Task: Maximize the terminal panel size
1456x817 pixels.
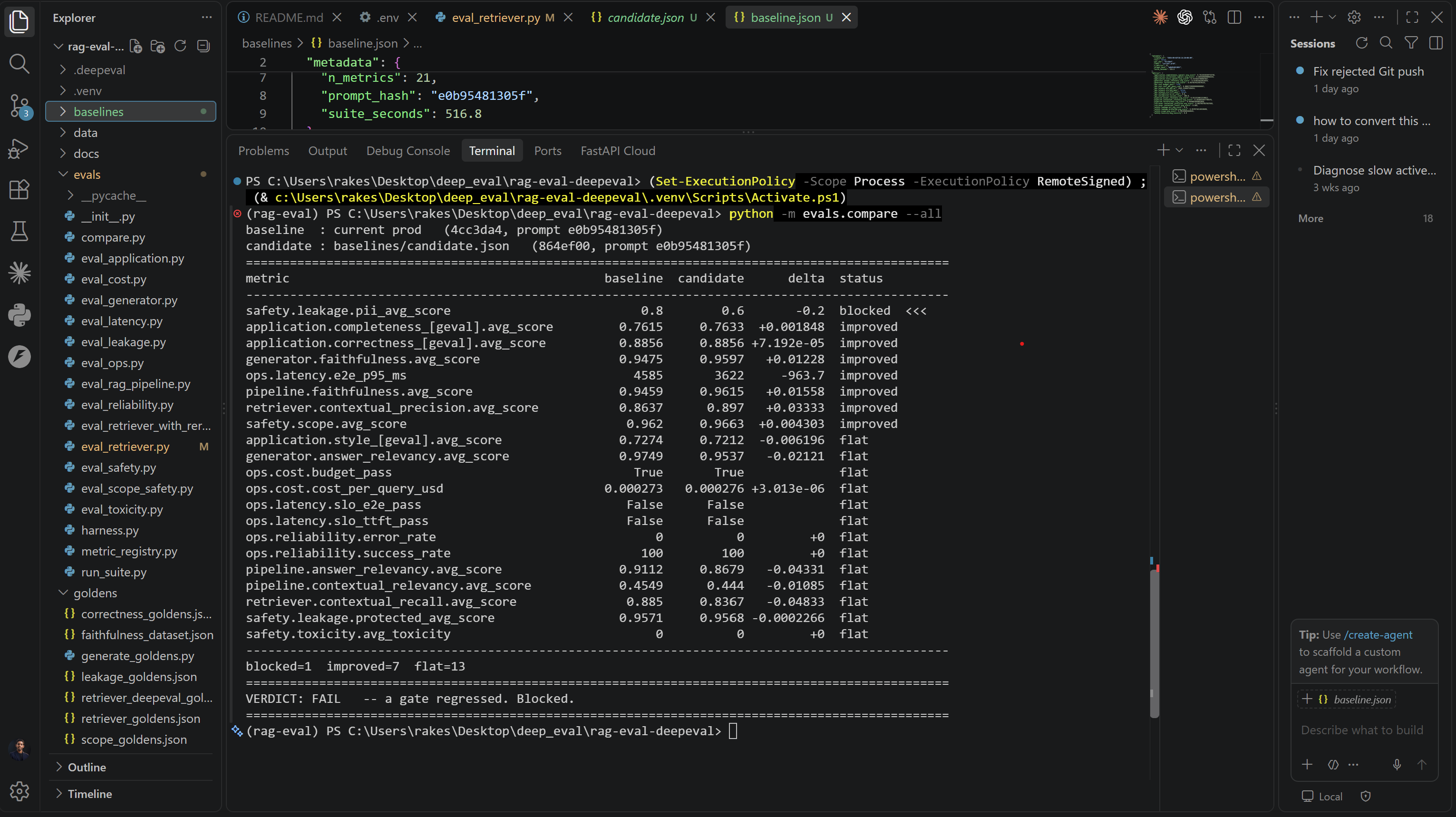Action: click(x=1234, y=150)
